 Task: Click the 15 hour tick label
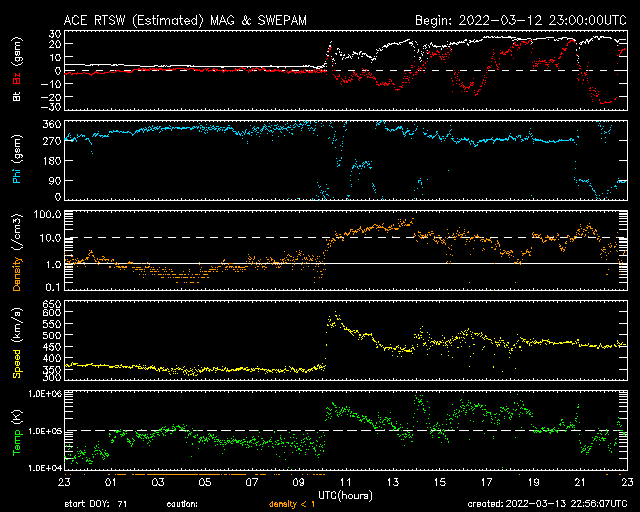coord(439,483)
